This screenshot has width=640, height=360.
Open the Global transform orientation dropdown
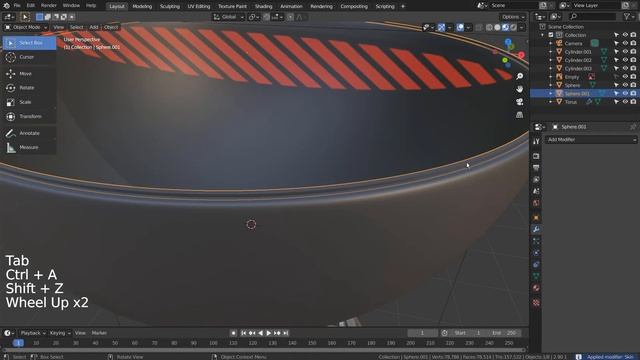(229, 17)
